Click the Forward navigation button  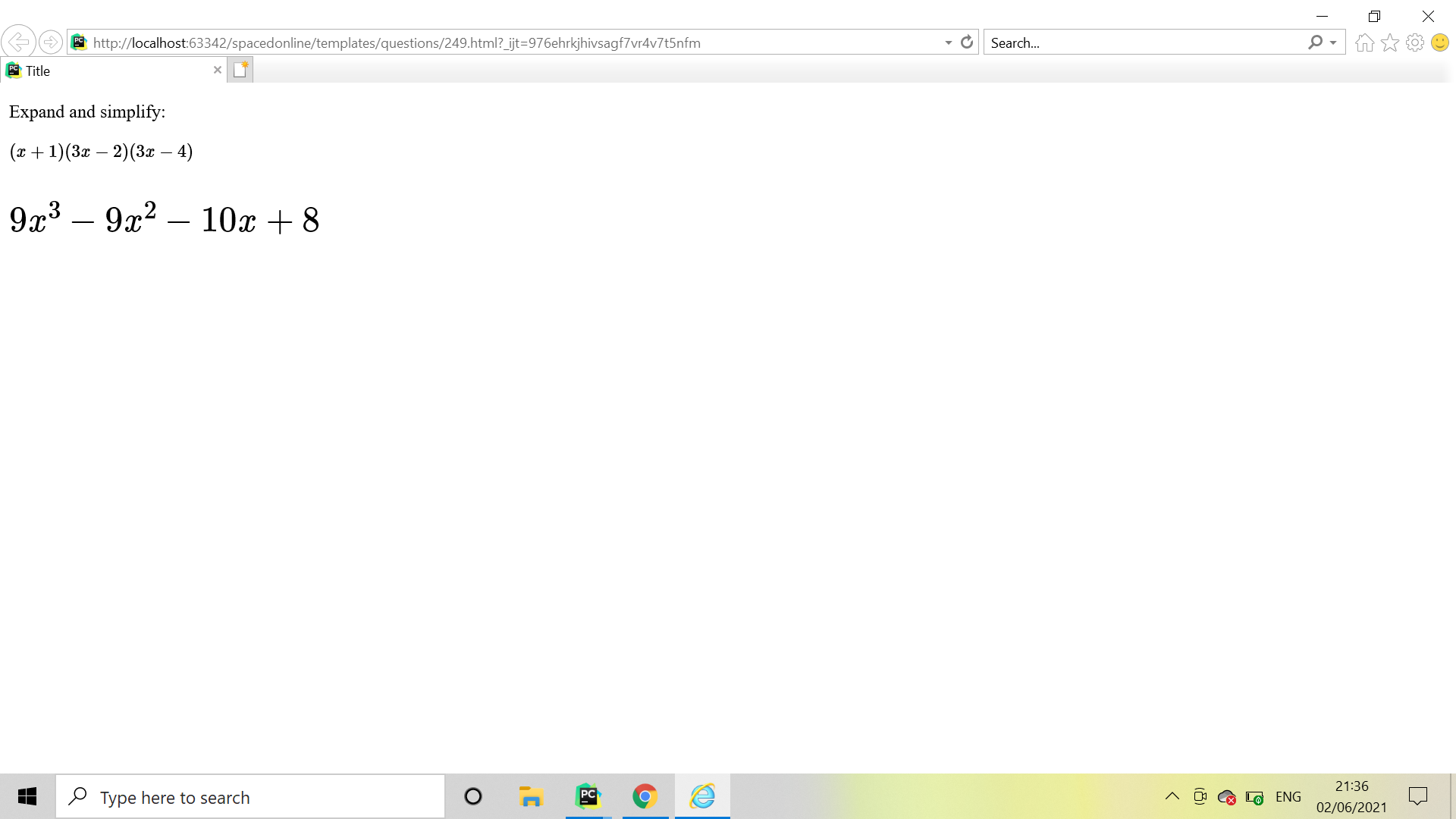[x=52, y=42]
